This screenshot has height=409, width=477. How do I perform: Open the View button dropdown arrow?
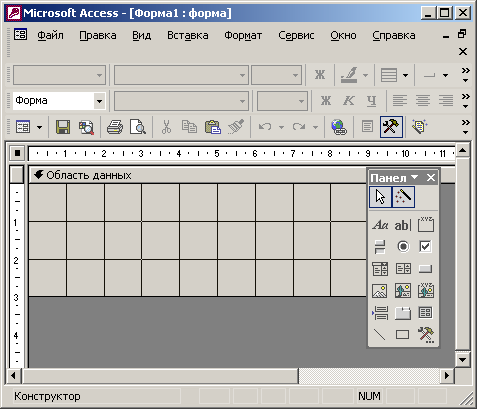click(x=39, y=127)
